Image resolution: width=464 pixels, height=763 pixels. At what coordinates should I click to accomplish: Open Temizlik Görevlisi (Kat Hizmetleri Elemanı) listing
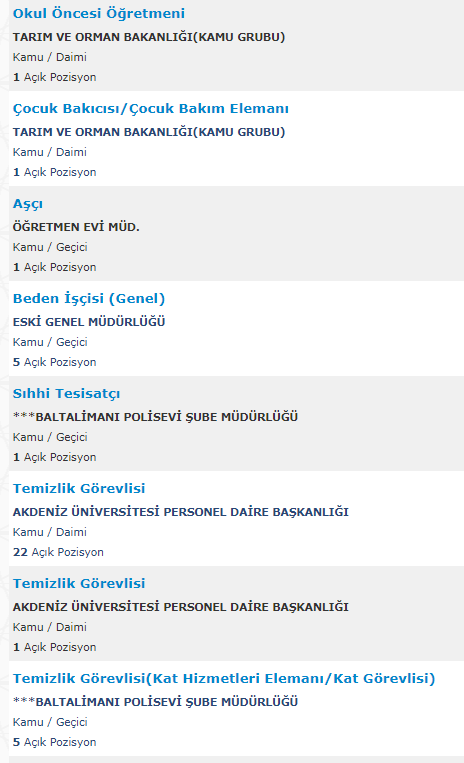tap(224, 678)
